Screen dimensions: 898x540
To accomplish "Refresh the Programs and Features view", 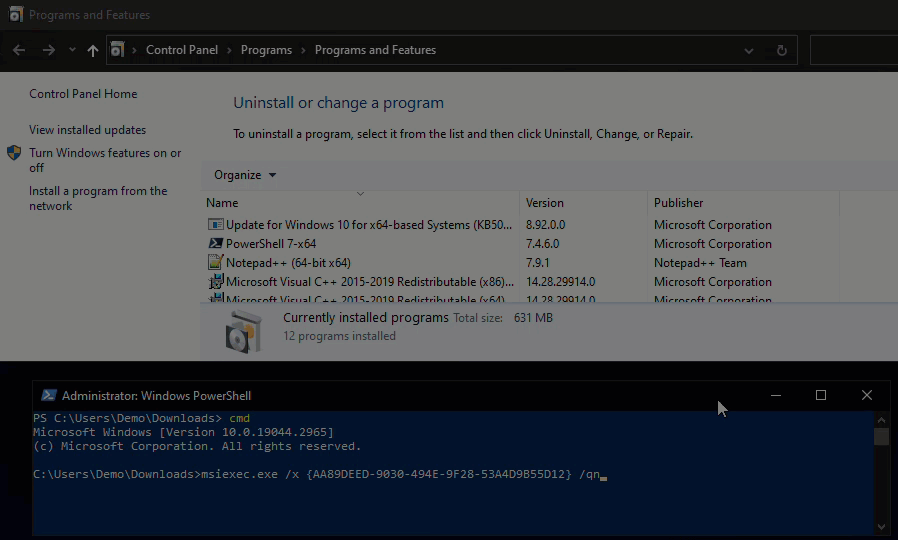I will pos(781,50).
